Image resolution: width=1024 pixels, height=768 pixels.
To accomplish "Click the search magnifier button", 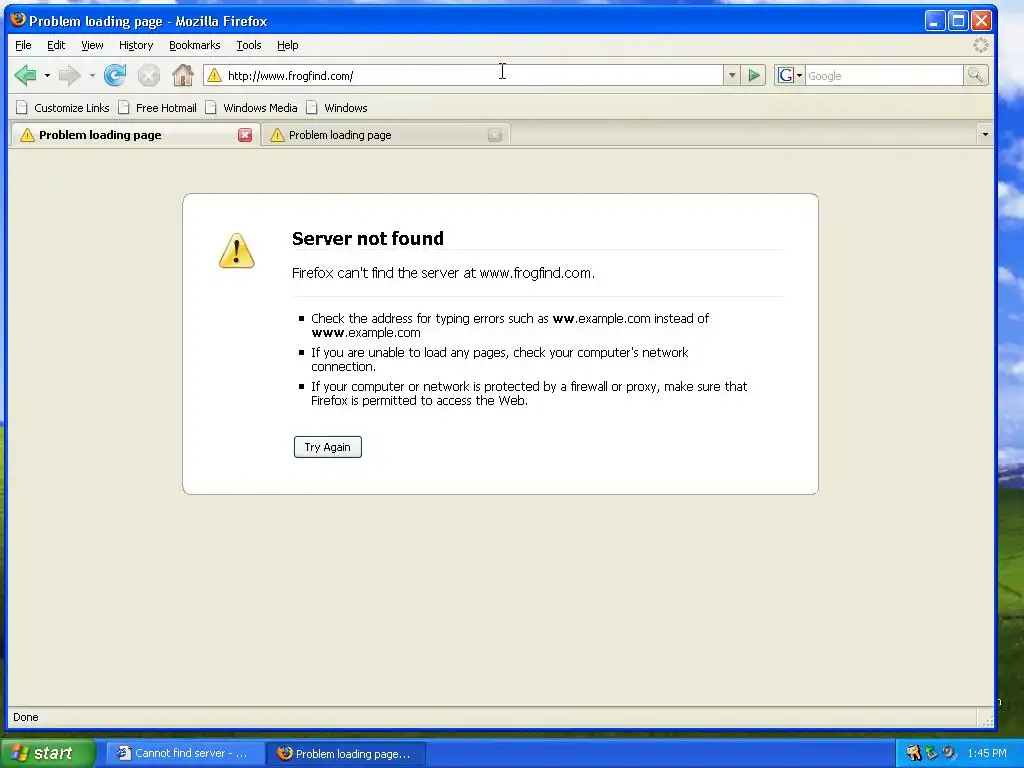I will click(x=976, y=76).
